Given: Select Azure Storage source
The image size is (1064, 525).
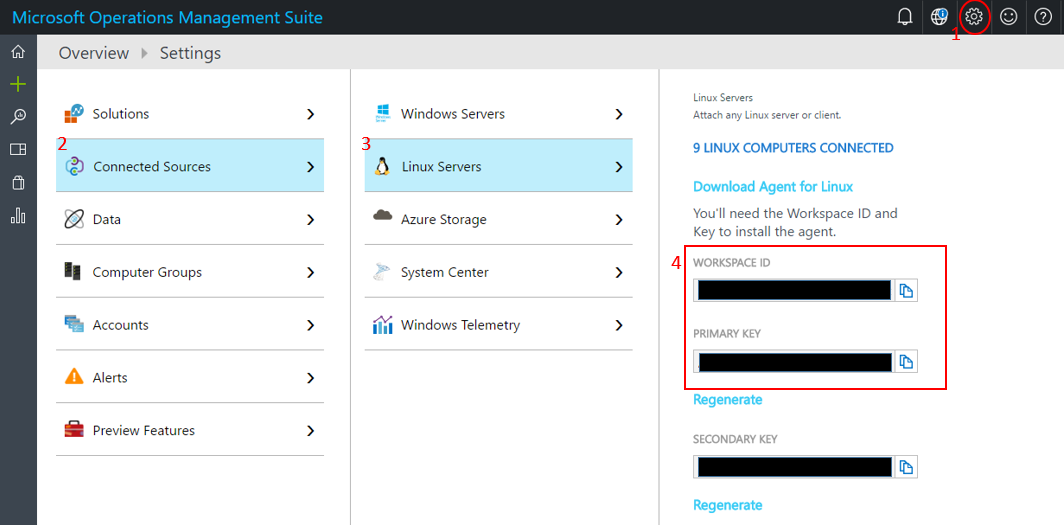Looking at the screenshot, I should tap(499, 218).
